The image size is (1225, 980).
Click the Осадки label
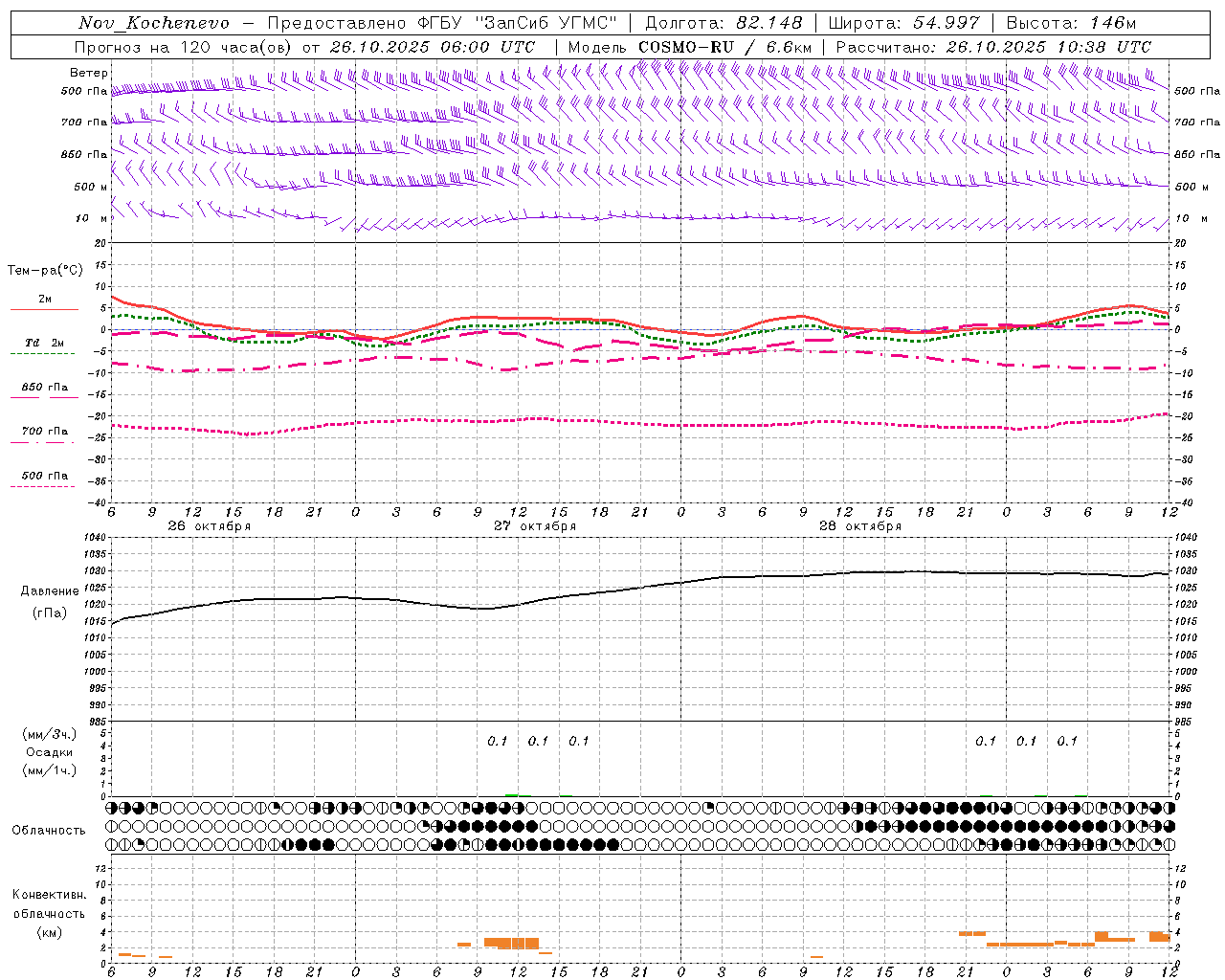50,753
